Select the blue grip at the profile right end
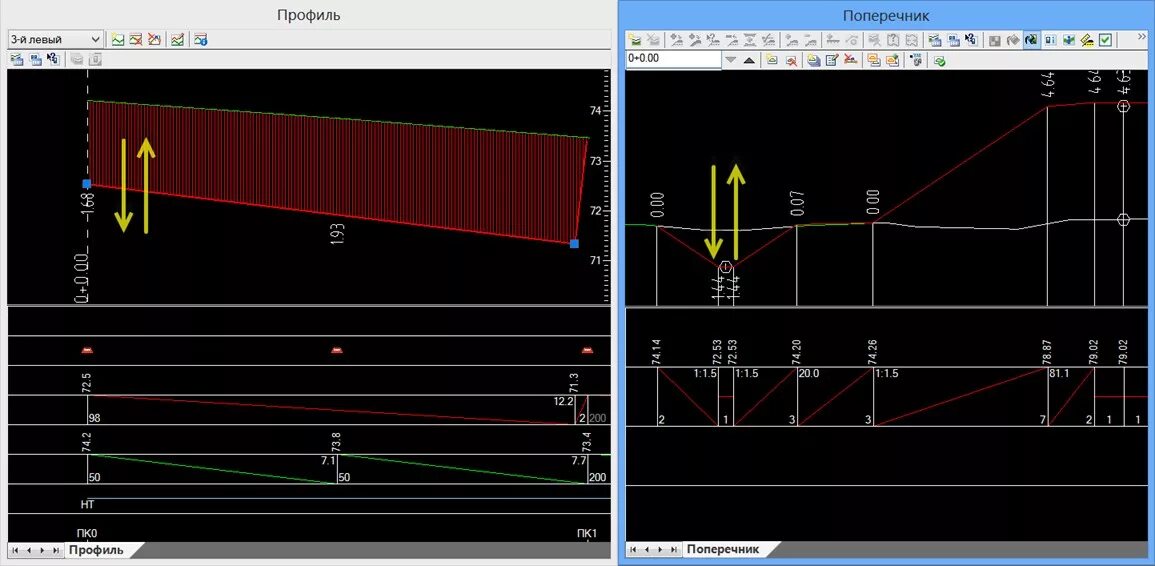Image resolution: width=1155 pixels, height=566 pixels. click(x=575, y=244)
